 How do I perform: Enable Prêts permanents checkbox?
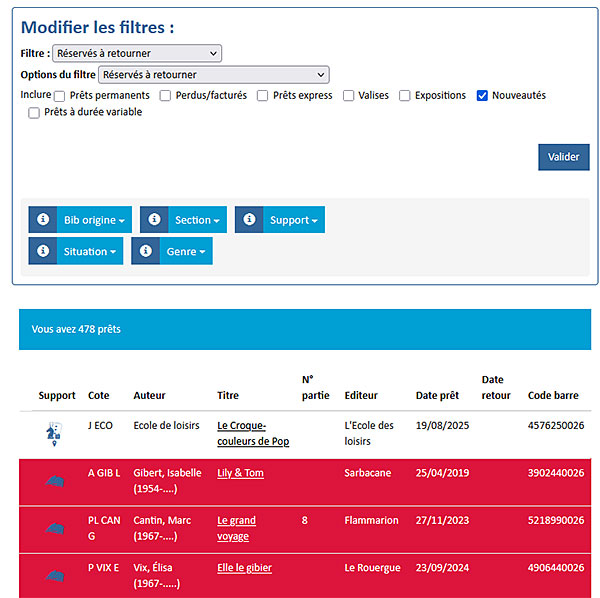(x=60, y=96)
